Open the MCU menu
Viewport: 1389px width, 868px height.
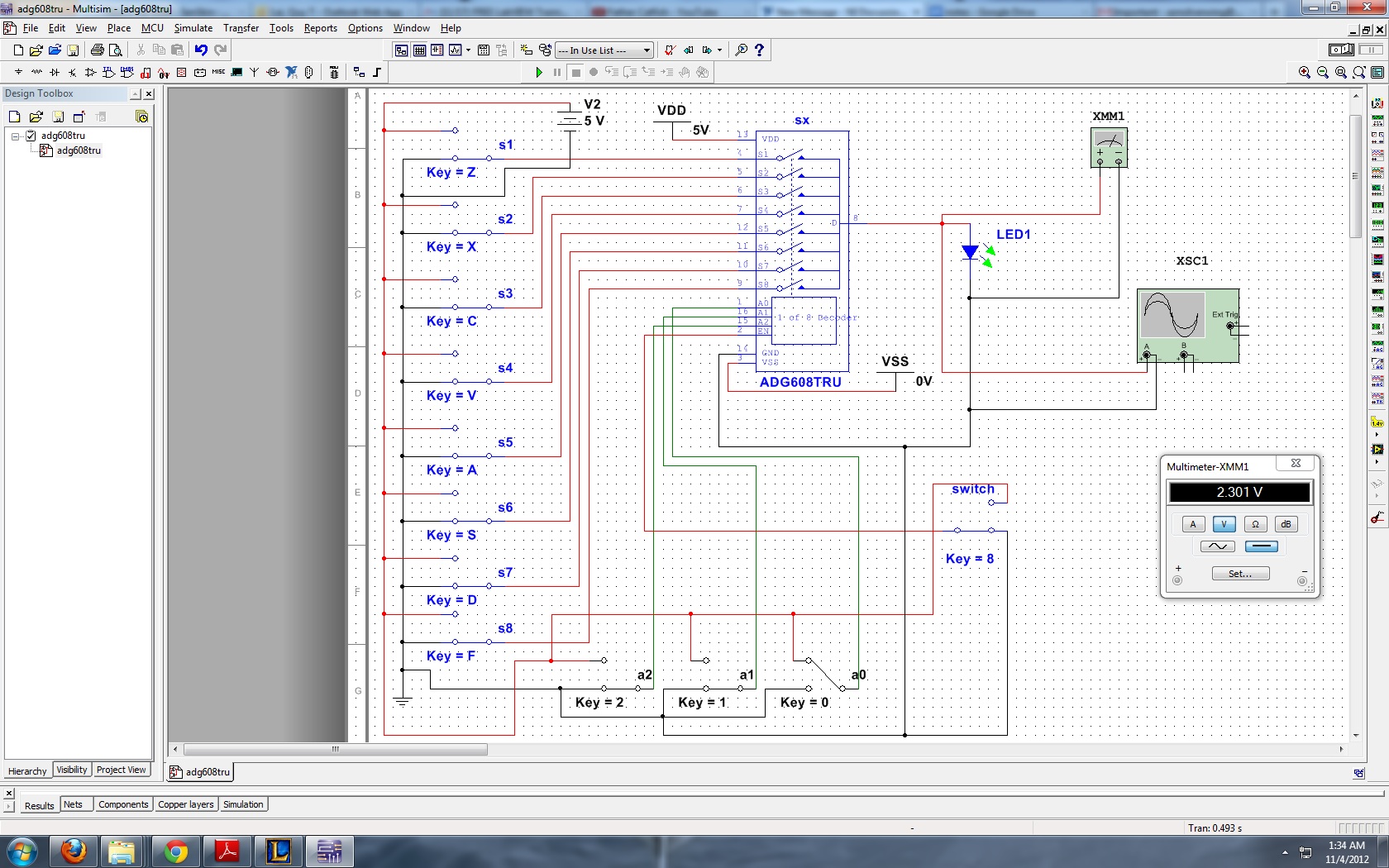[153, 28]
